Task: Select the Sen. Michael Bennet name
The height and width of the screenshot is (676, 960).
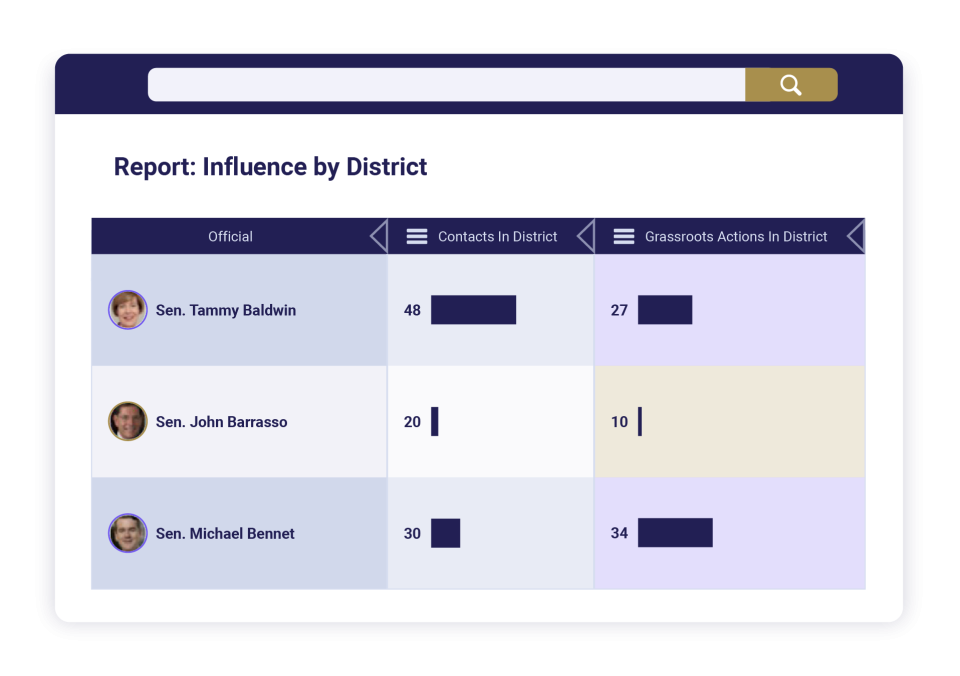Action: (225, 533)
